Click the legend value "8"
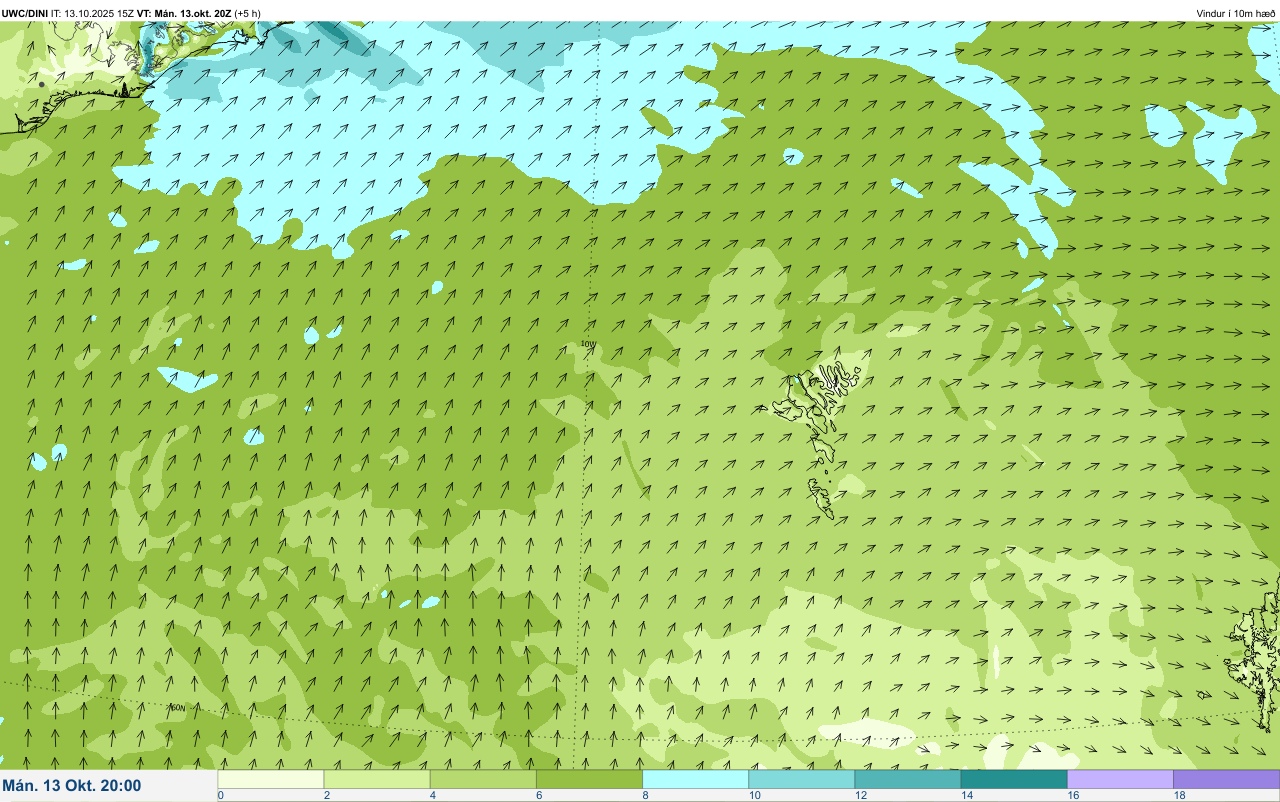 [x=645, y=795]
